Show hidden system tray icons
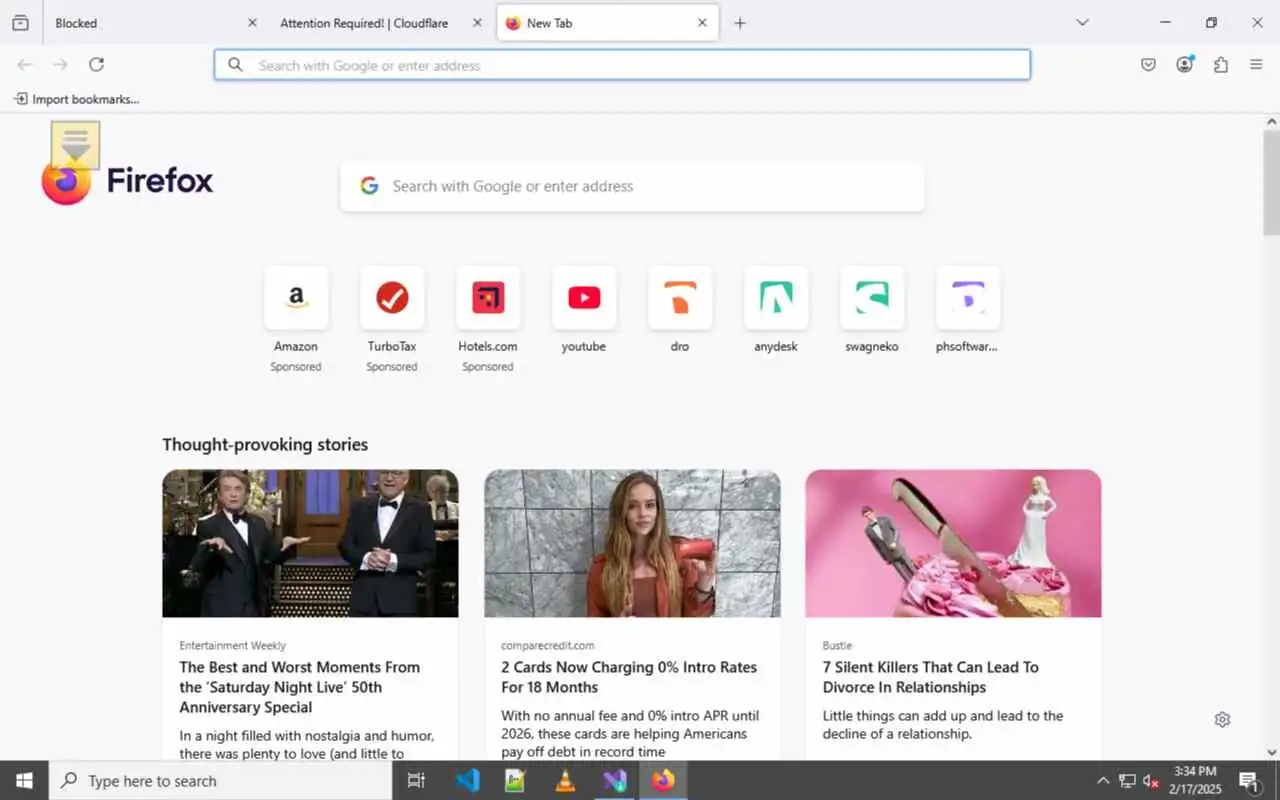The height and width of the screenshot is (800, 1280). [x=1103, y=781]
